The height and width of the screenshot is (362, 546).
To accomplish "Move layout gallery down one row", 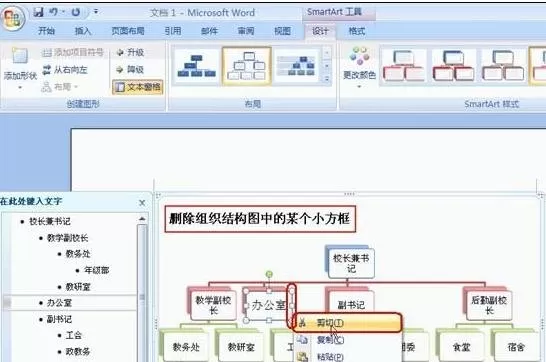I will (327, 66).
